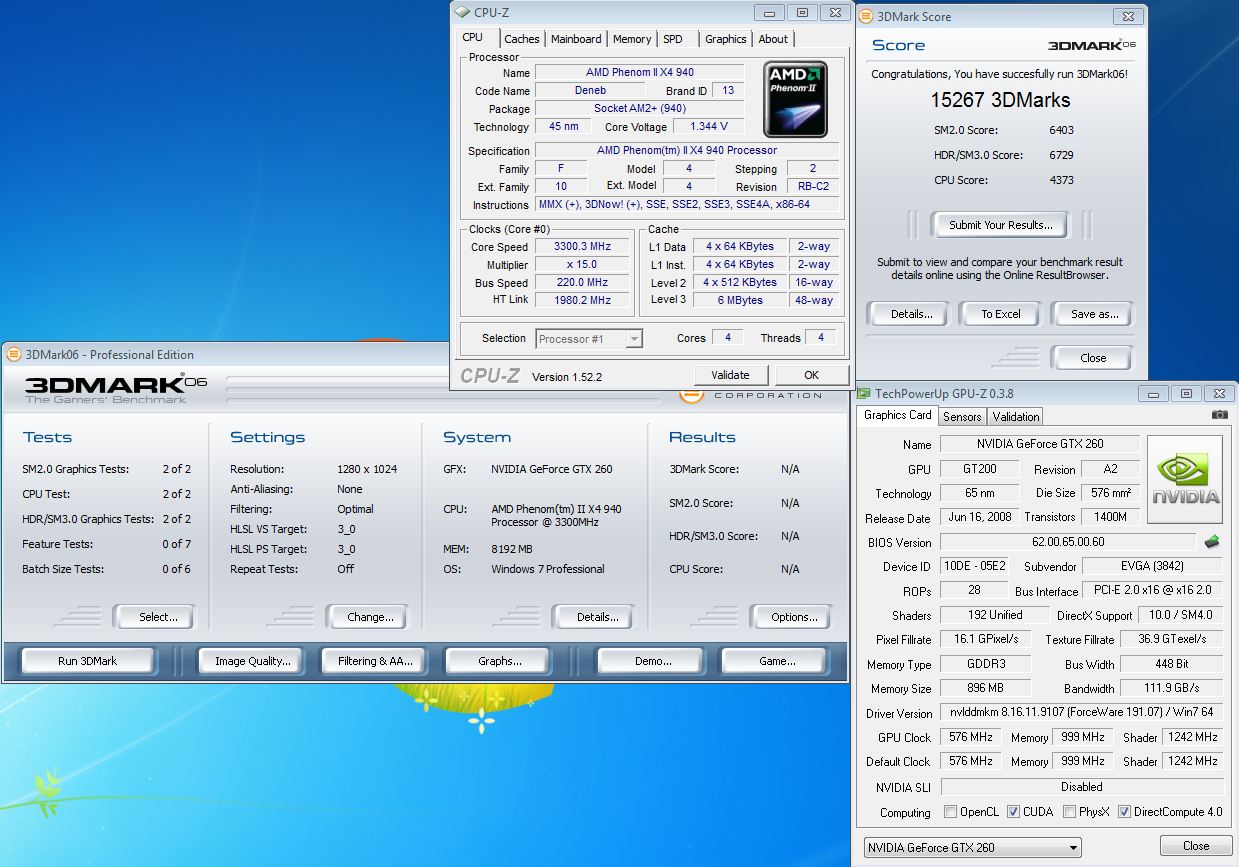The width and height of the screenshot is (1239, 867).
Task: Click the HT Link 1980.2 MHz value
Action: pyautogui.click(x=582, y=300)
